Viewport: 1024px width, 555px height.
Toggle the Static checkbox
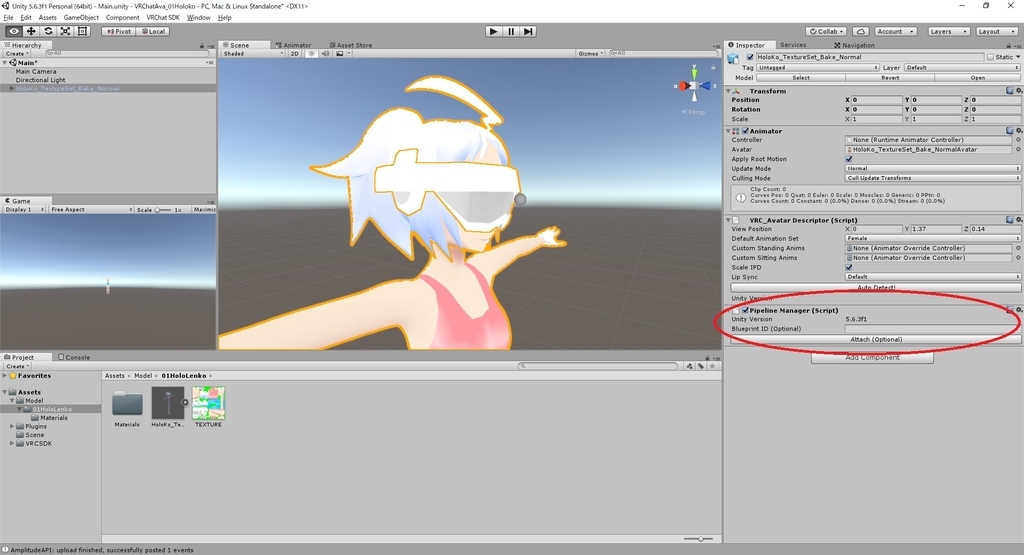(991, 57)
